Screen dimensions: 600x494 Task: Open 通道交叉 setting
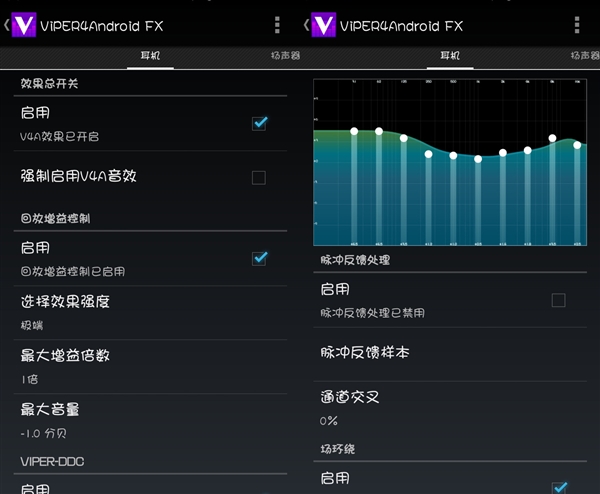tap(450, 408)
